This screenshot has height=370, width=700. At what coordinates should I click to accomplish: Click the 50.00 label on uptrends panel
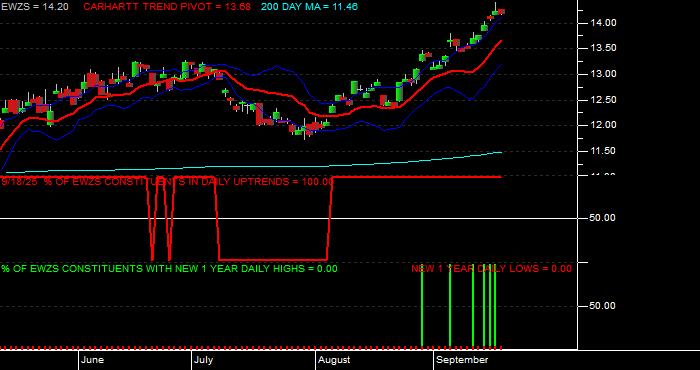click(603, 218)
